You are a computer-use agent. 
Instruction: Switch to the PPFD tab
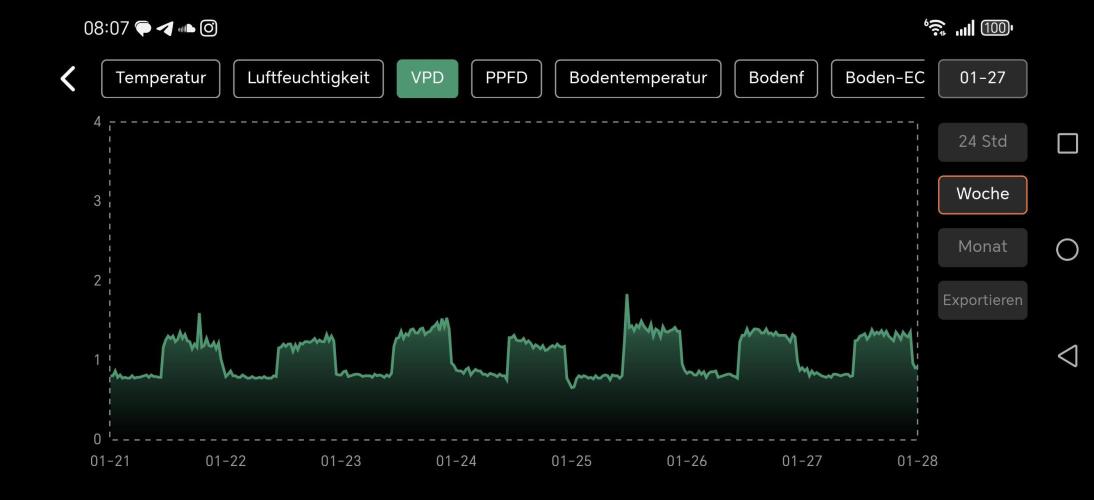click(x=507, y=78)
